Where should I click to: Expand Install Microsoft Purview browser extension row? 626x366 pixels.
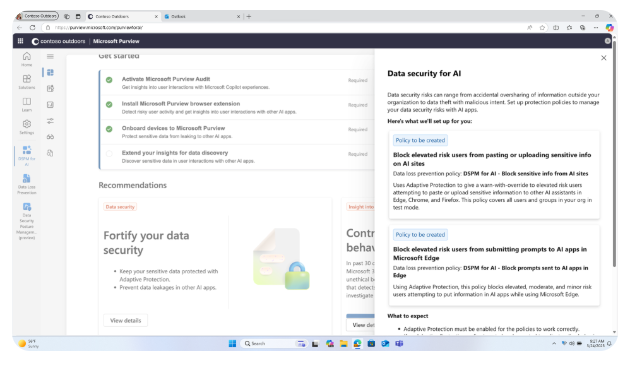pos(237,107)
